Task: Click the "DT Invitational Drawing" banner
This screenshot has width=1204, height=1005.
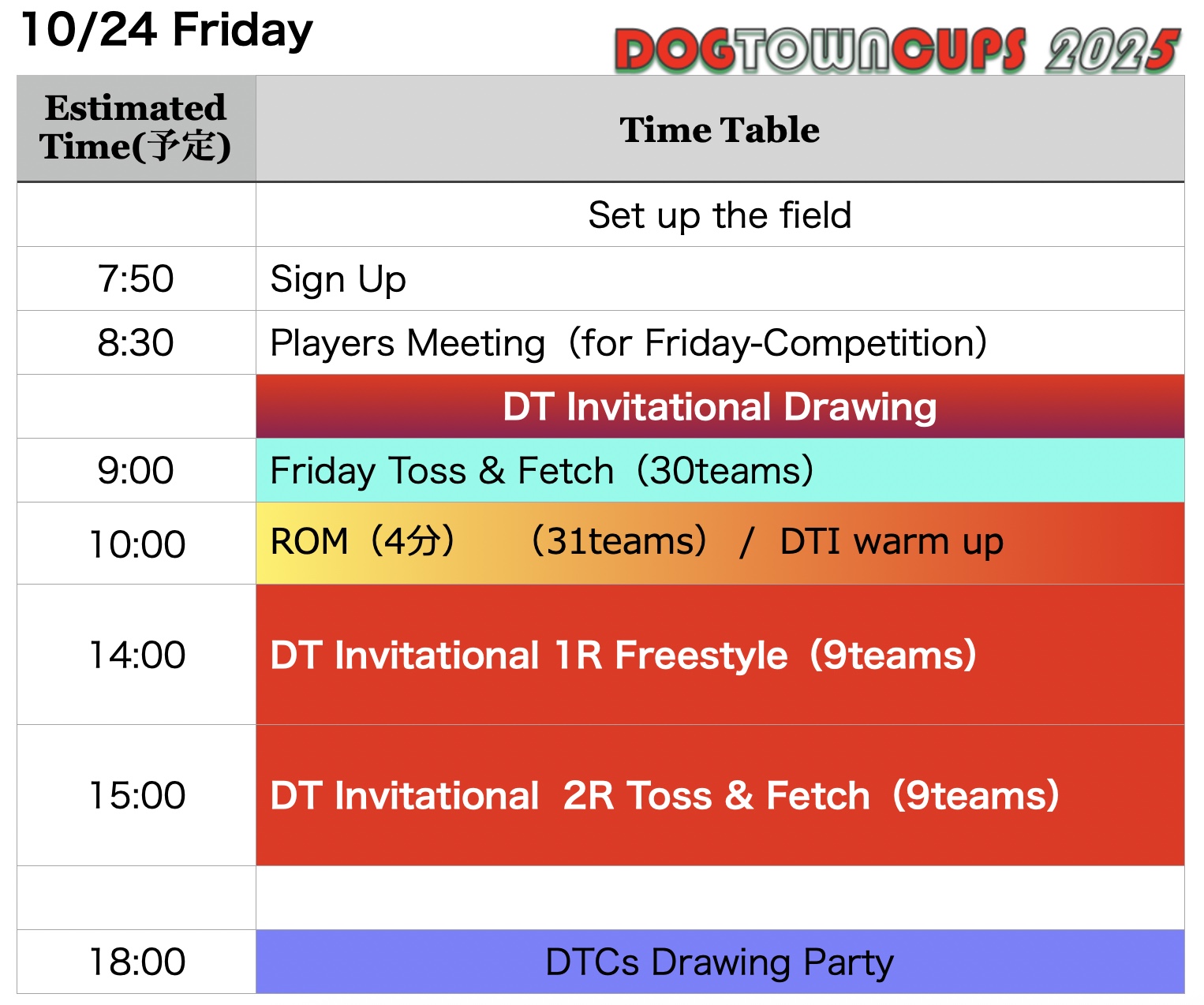Action: click(720, 407)
